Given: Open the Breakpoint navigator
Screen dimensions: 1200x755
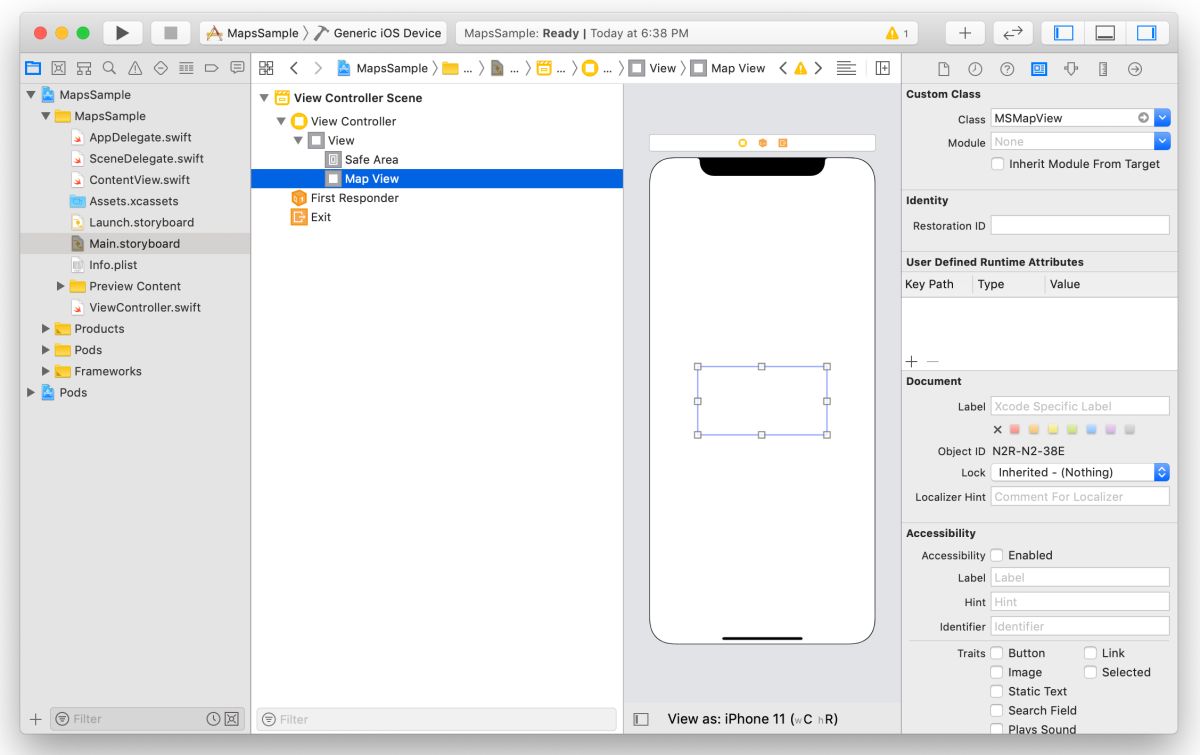Looking at the screenshot, I should click(x=211, y=68).
